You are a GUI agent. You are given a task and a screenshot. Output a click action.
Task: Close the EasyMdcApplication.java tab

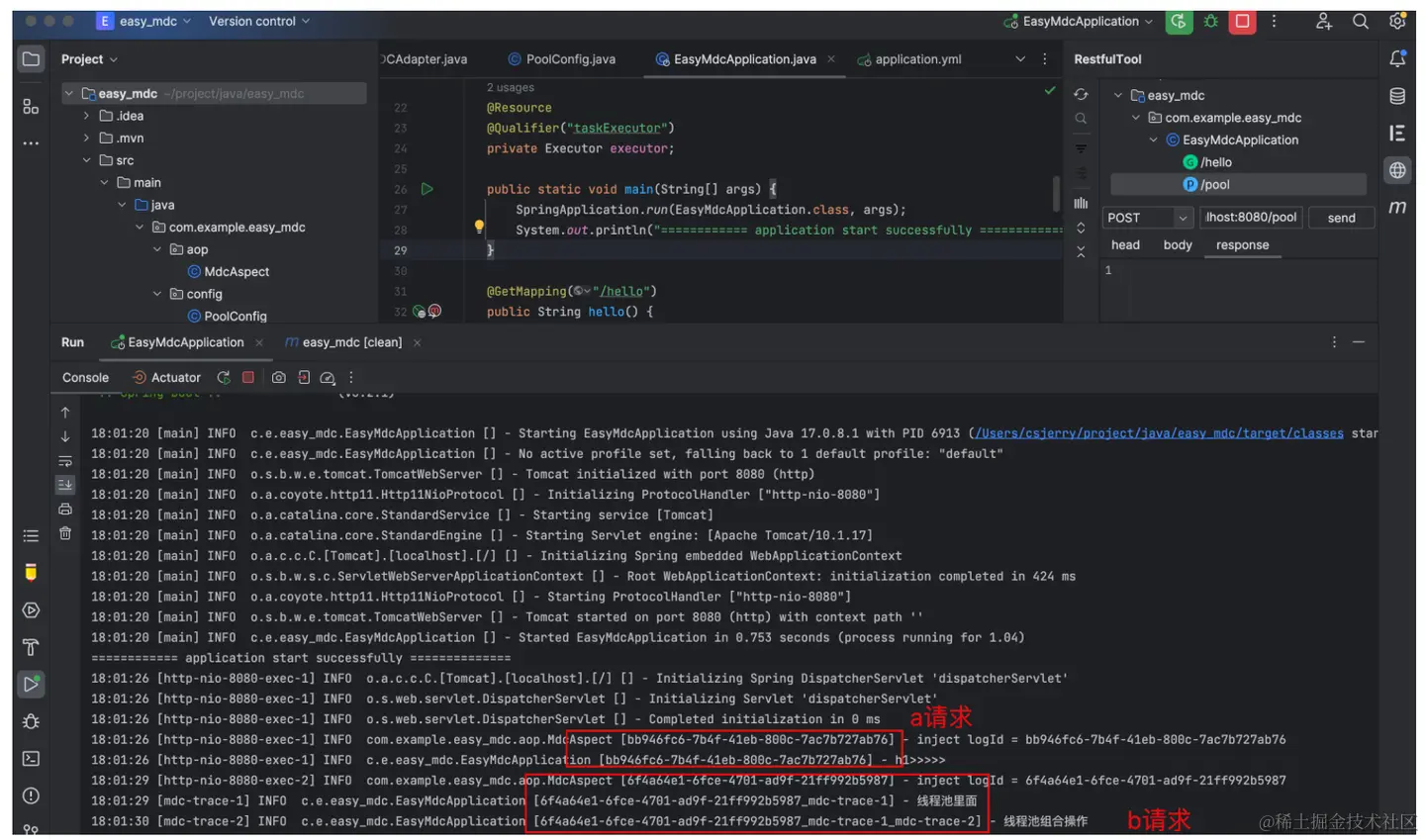831,59
